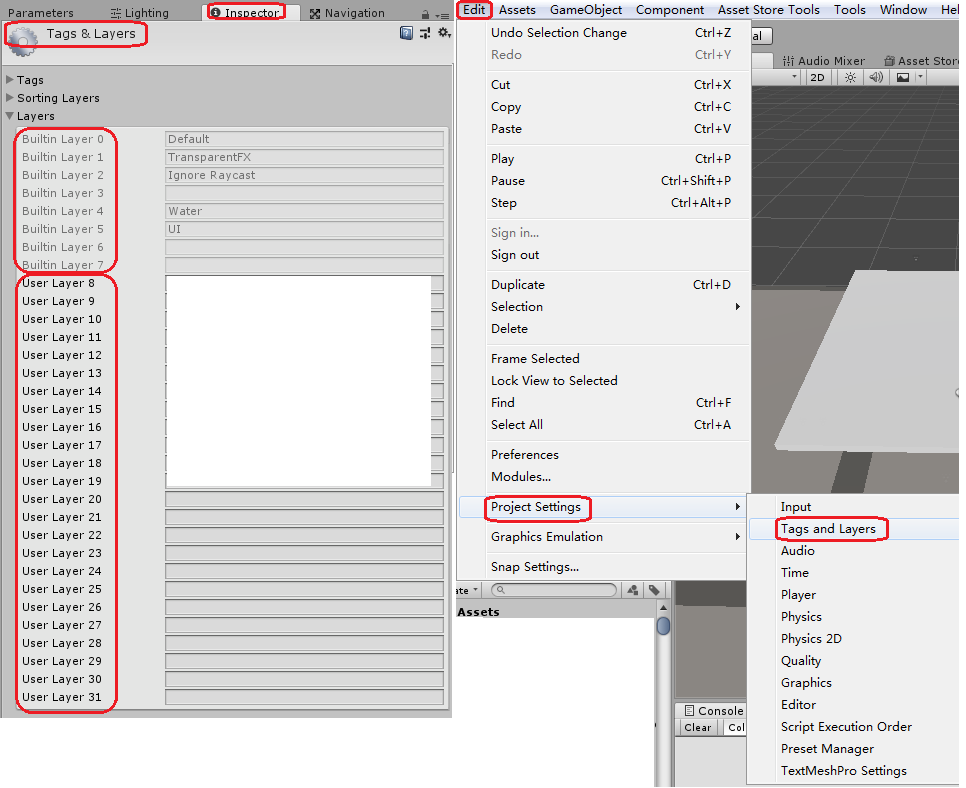Click the Console tab
Screen dimensions: 966x788
[x=713, y=710]
